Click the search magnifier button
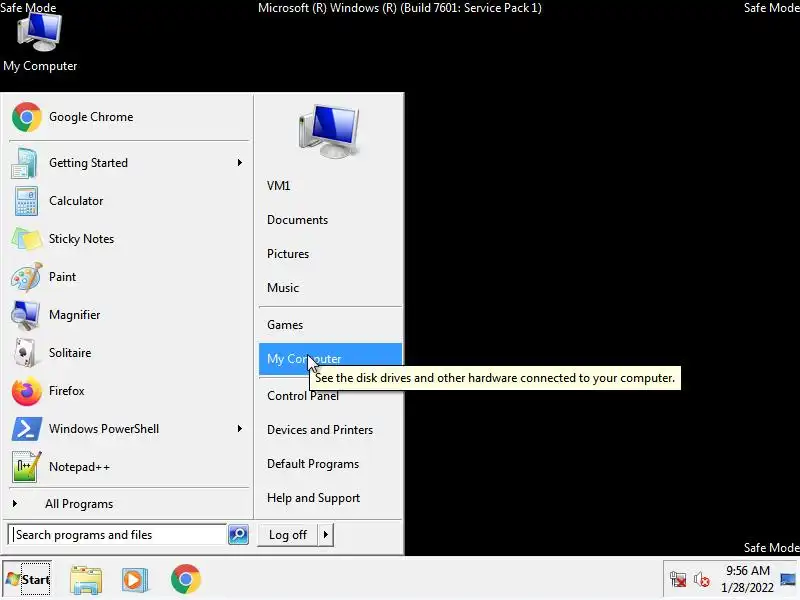The image size is (800, 600). click(x=238, y=535)
